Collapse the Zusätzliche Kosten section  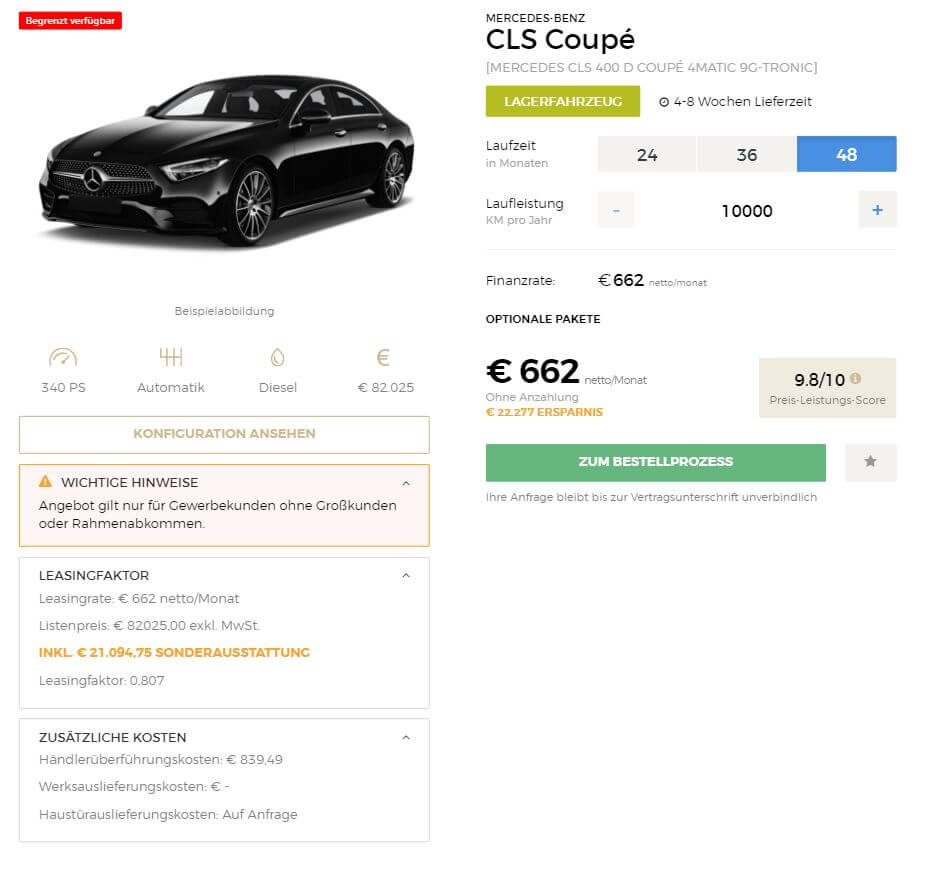click(x=406, y=738)
